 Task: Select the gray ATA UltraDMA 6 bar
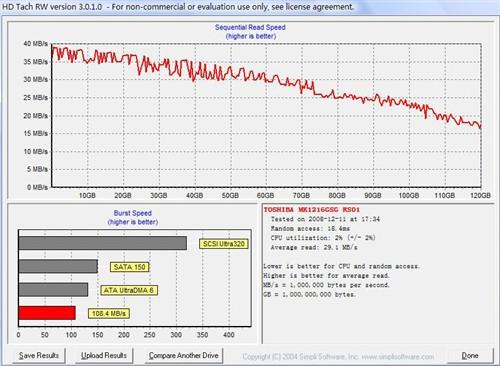point(53,290)
